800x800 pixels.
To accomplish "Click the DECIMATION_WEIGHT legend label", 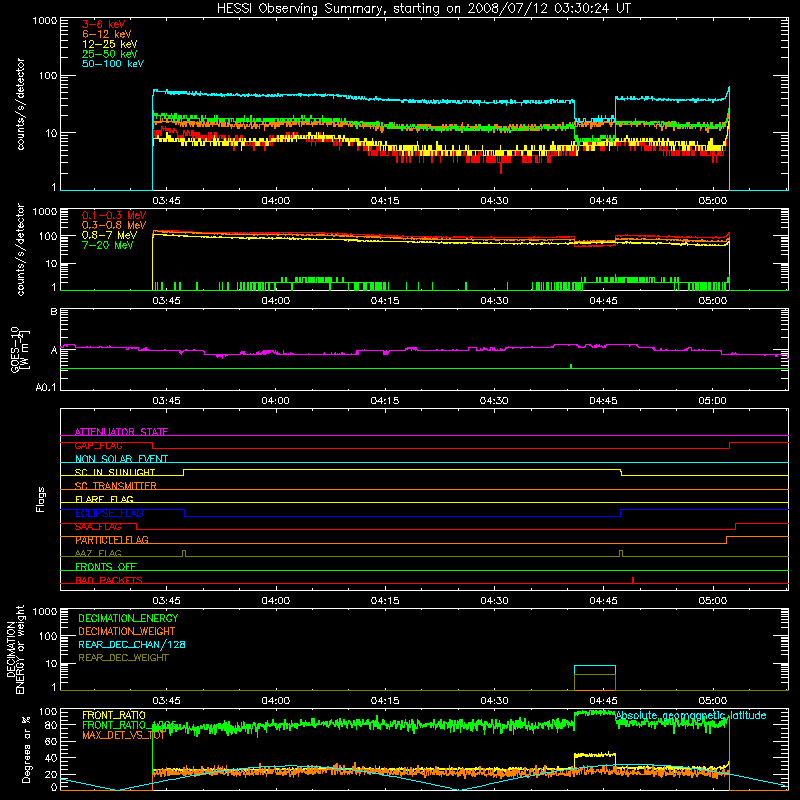I will click(x=127, y=631).
